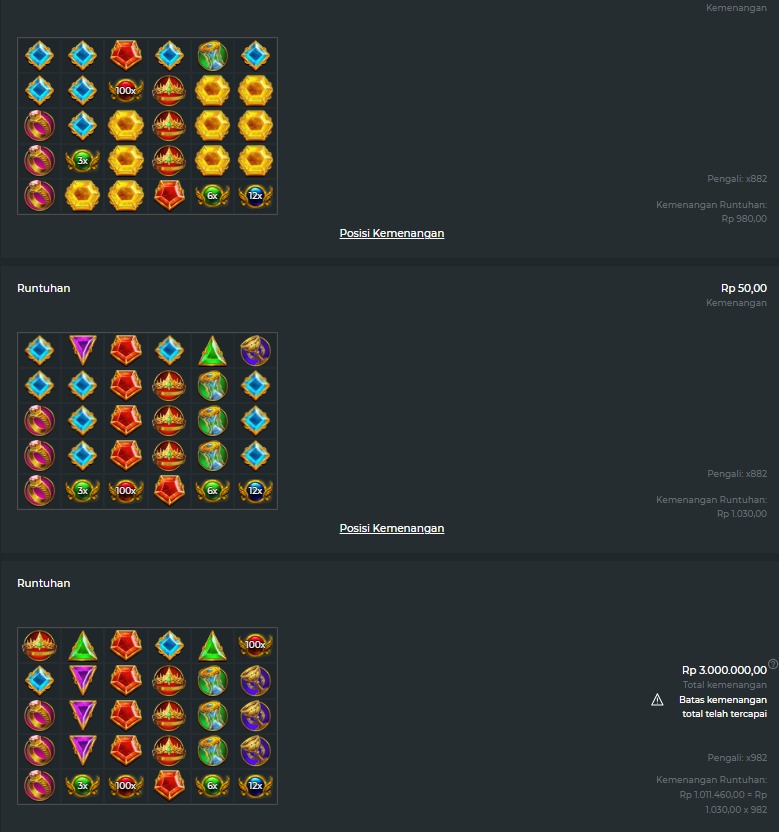Click the 6x multiplier orb in the top grid

click(x=212, y=195)
